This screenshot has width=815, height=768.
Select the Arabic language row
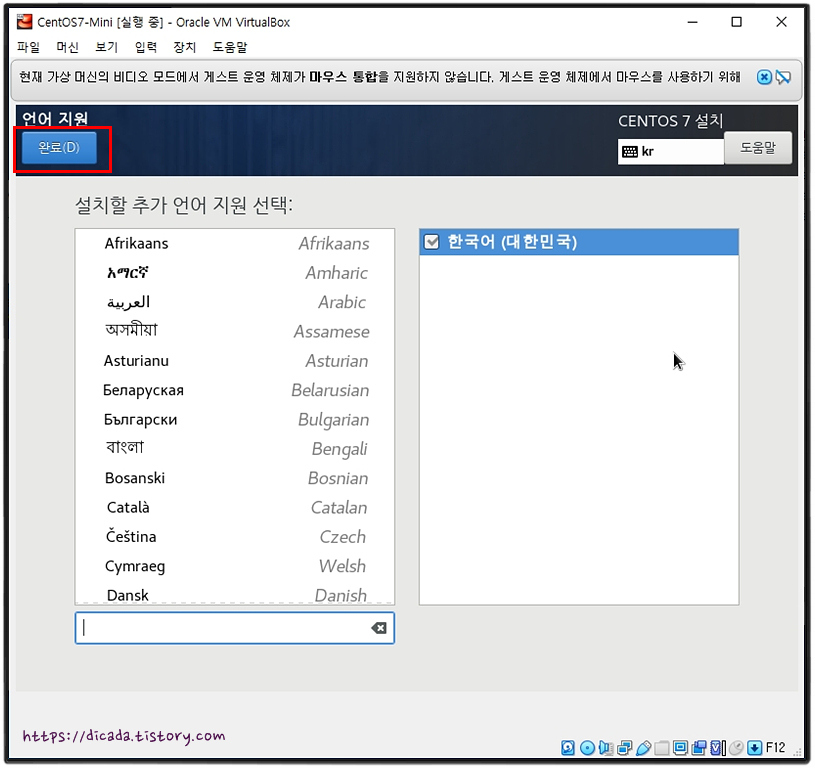coord(235,302)
